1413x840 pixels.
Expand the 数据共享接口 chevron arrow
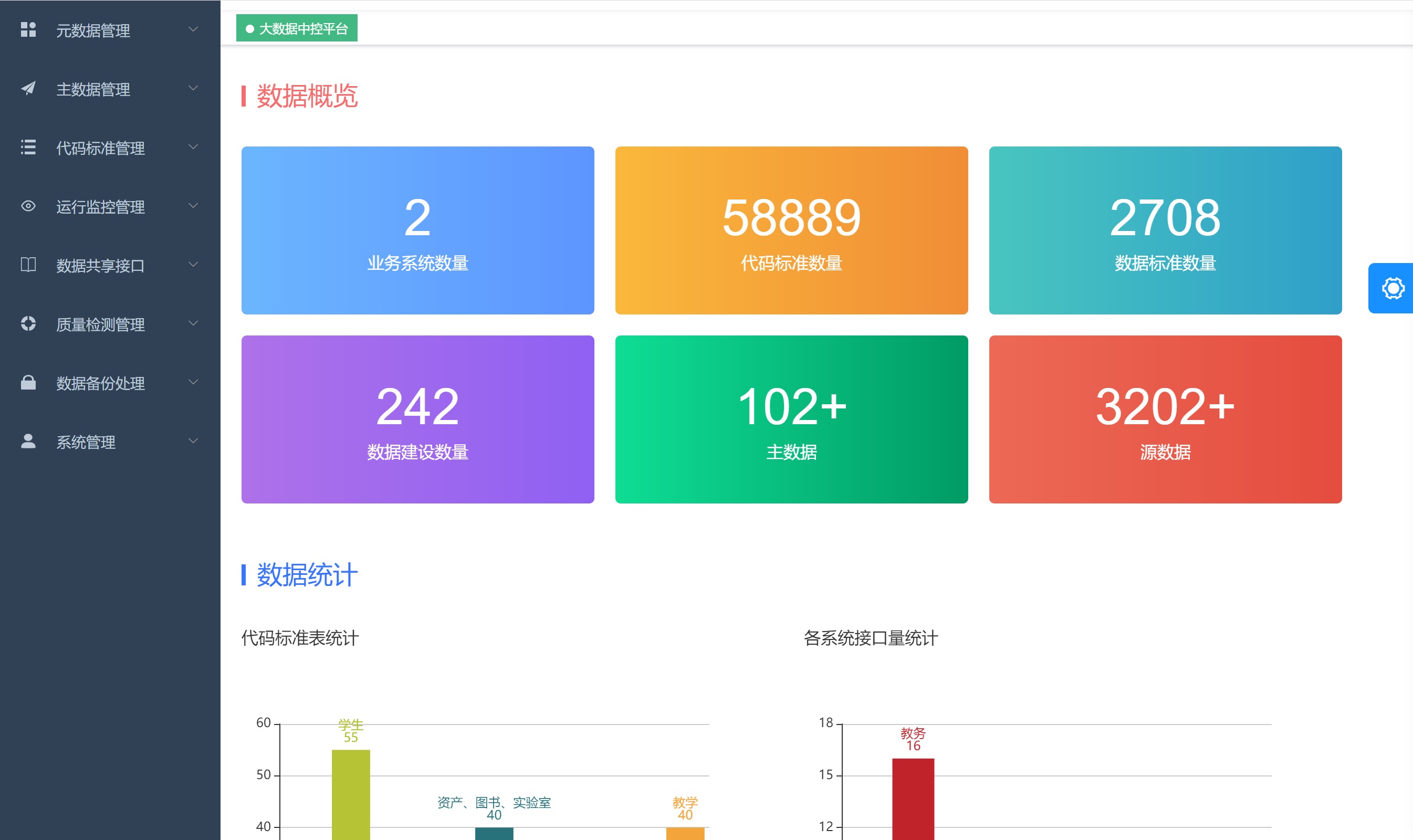point(193,265)
